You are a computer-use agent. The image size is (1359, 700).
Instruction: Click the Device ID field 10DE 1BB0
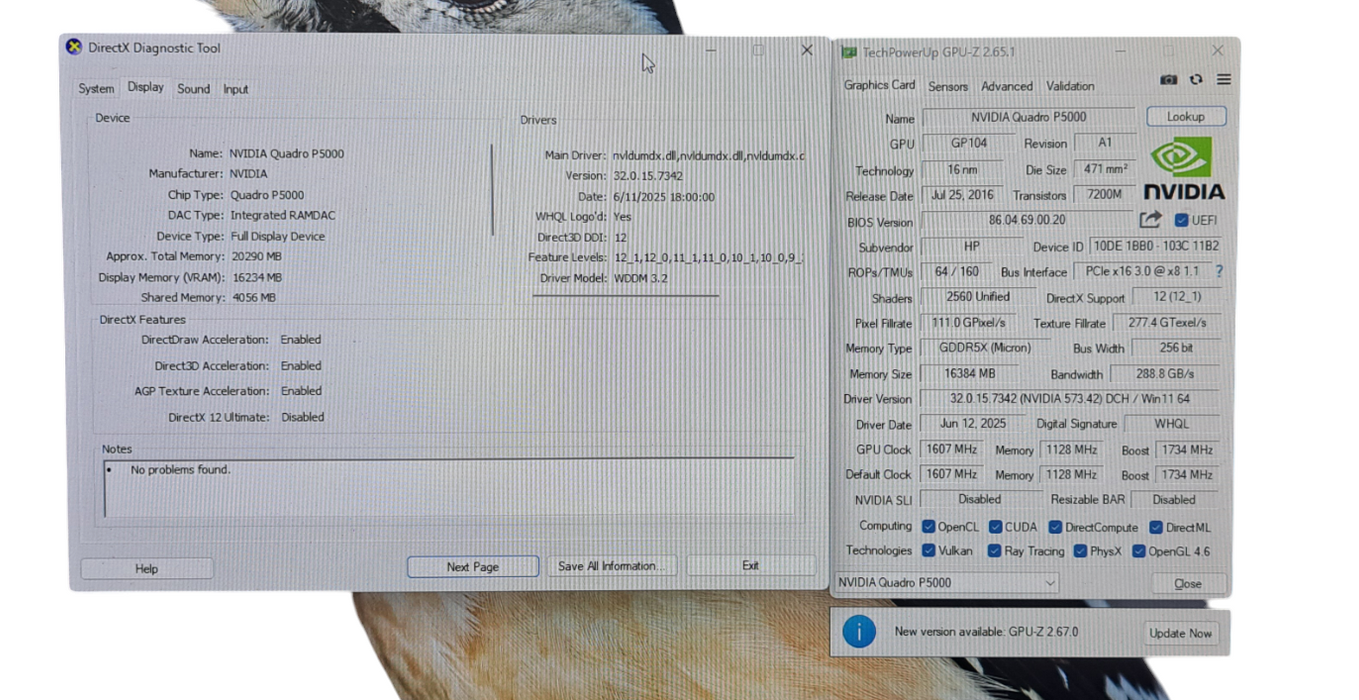click(1155, 246)
